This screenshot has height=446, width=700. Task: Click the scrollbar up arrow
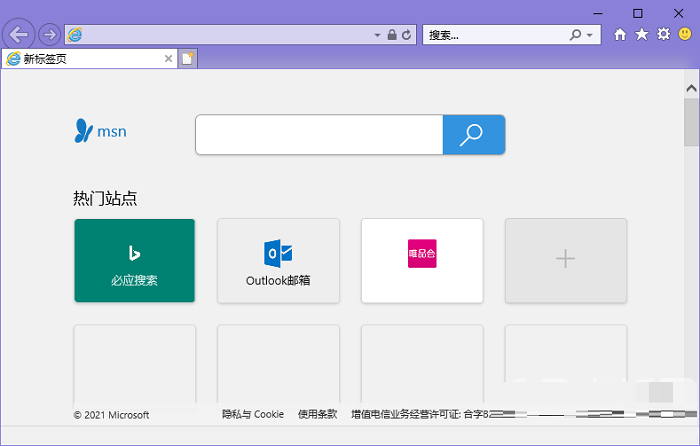click(692, 88)
